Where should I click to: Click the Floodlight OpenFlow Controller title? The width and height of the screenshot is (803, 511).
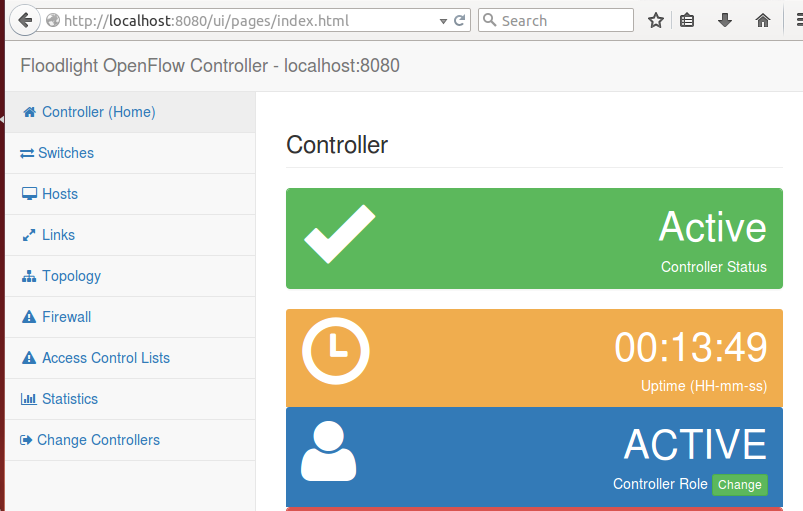click(x=209, y=66)
